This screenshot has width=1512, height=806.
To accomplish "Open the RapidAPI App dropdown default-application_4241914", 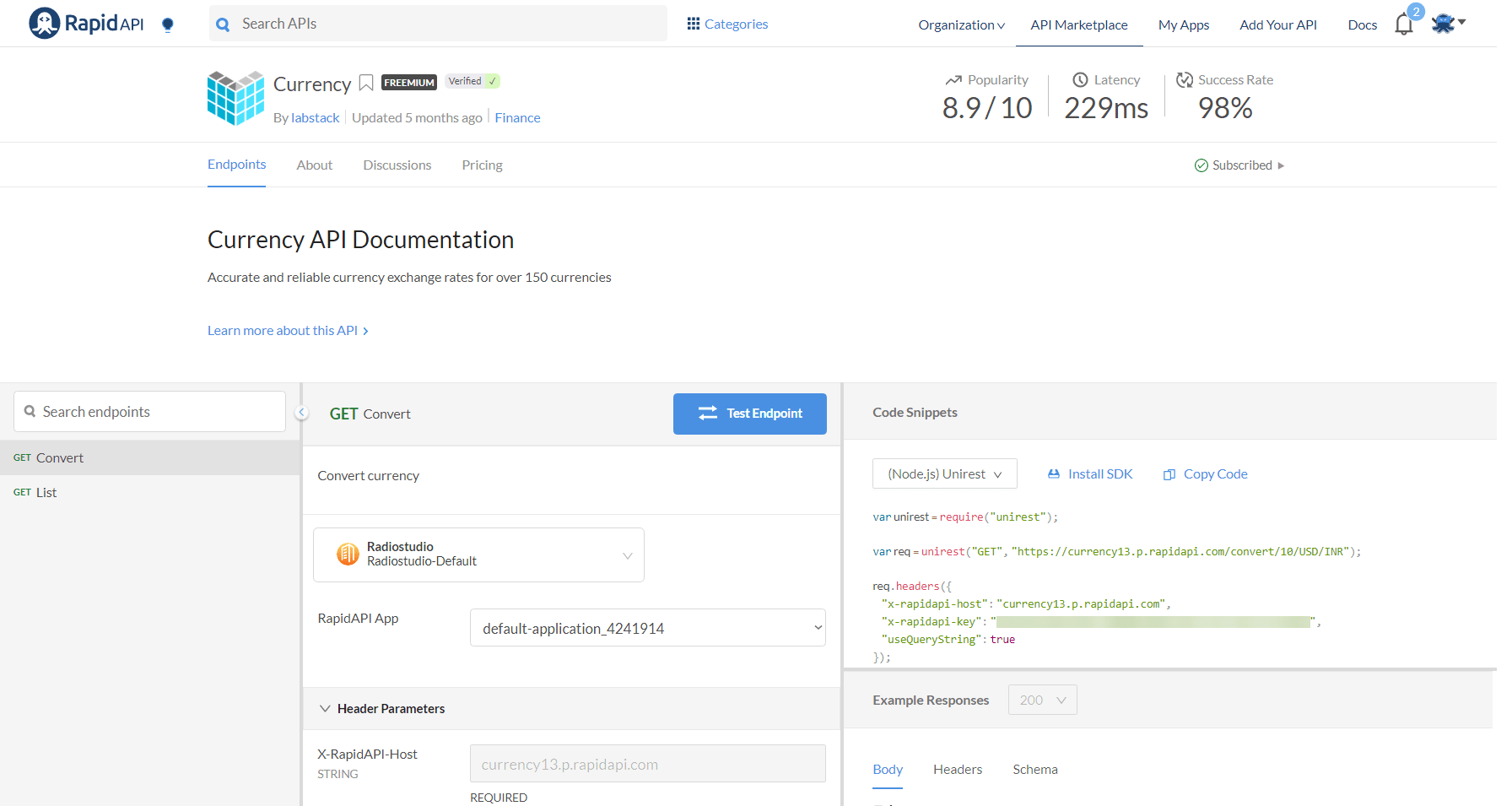I will [x=648, y=628].
